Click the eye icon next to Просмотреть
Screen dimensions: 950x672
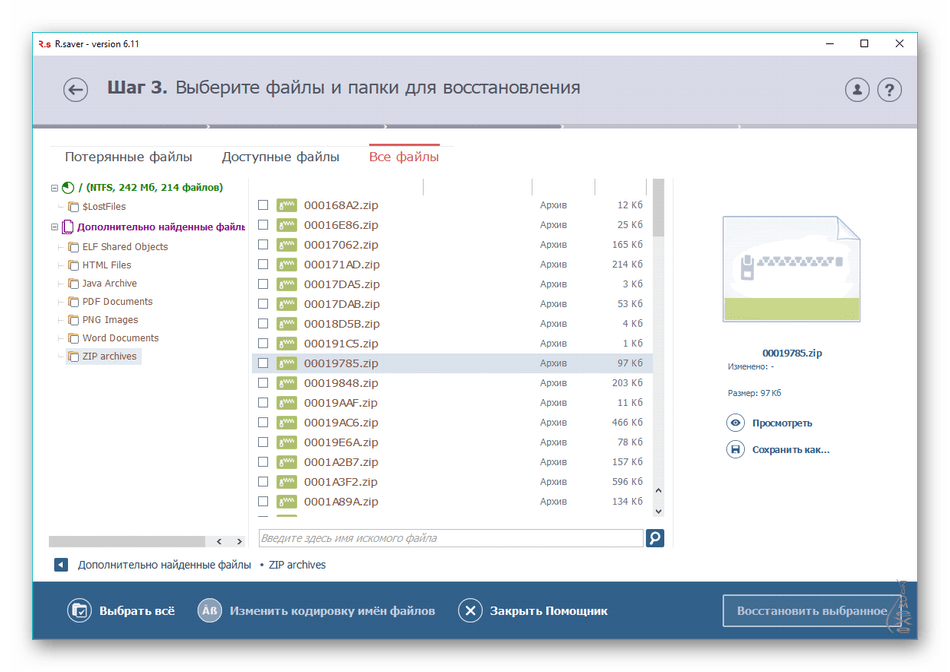click(x=735, y=422)
